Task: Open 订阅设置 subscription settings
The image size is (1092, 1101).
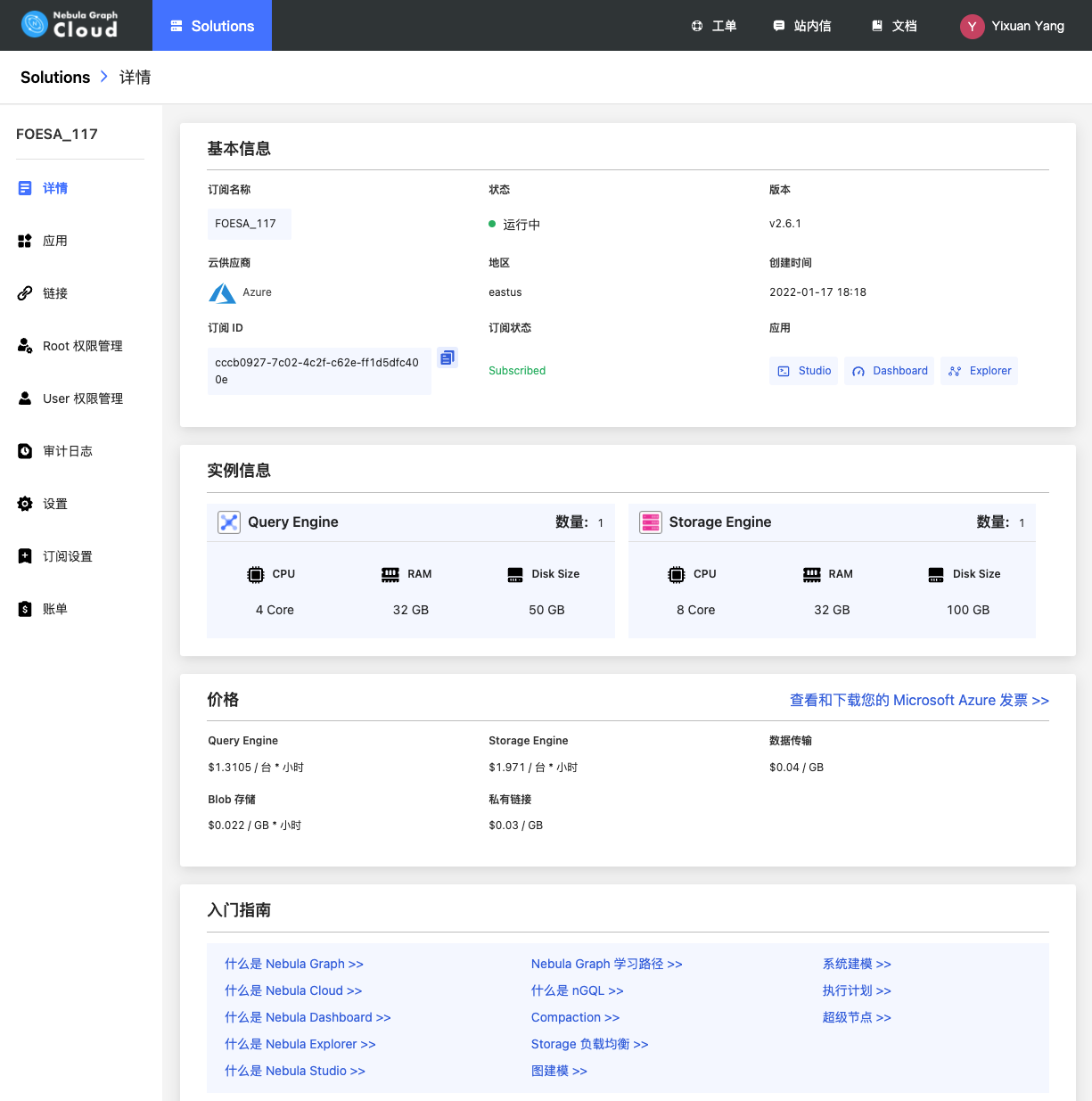Action: pyautogui.click(x=67, y=556)
